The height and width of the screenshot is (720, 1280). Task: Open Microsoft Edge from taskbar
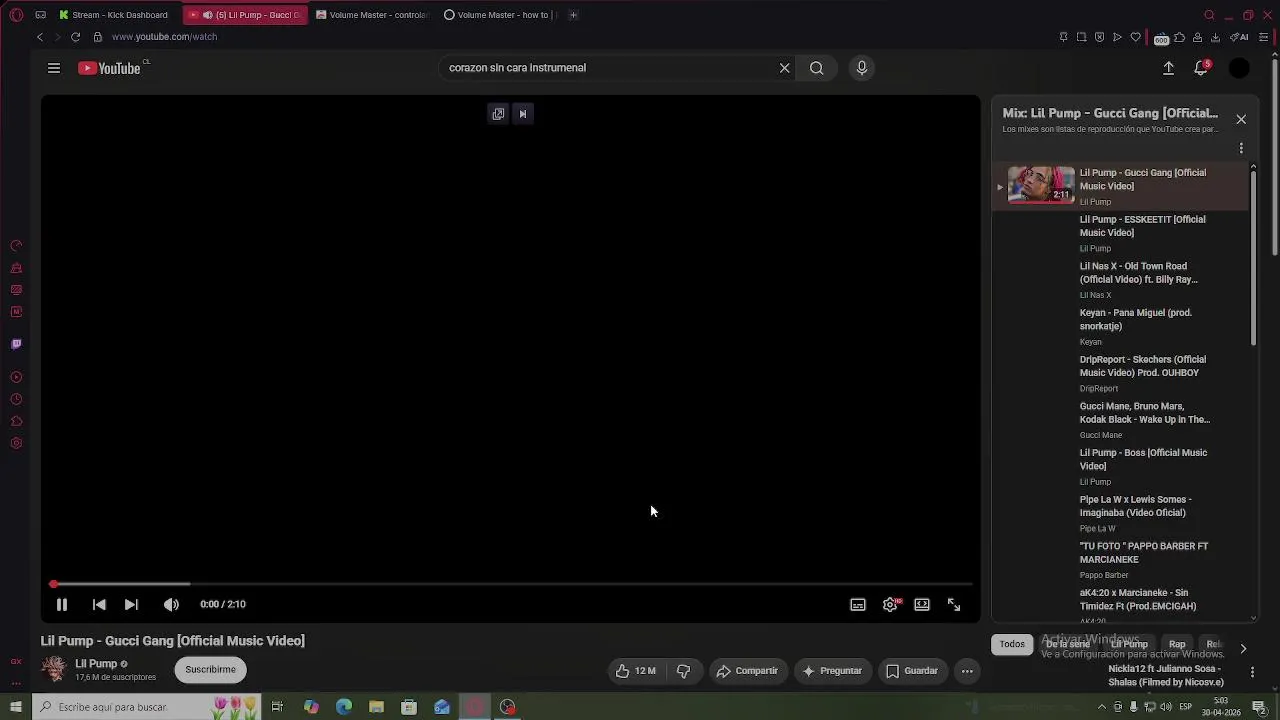pos(344,707)
